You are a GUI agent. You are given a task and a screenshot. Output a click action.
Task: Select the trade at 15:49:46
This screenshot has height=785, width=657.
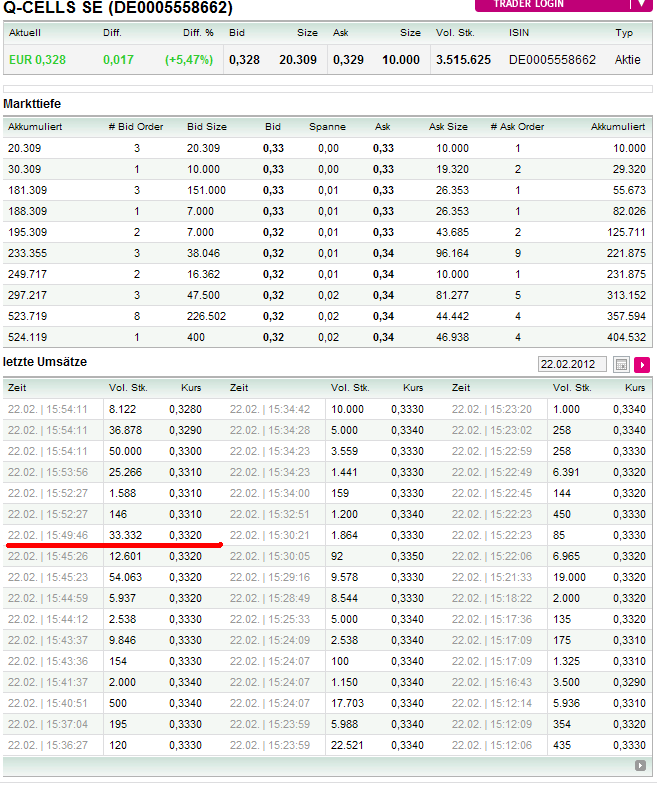tap(48, 535)
